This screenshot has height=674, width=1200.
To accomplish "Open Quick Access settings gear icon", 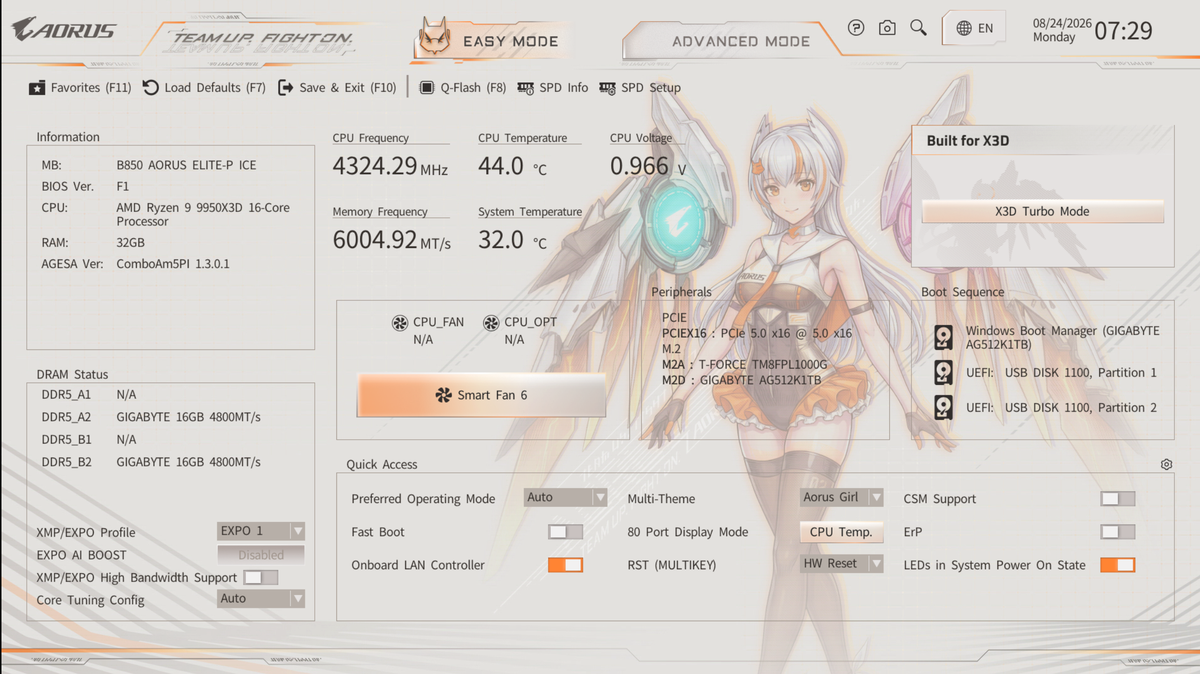I will pos(1166,465).
